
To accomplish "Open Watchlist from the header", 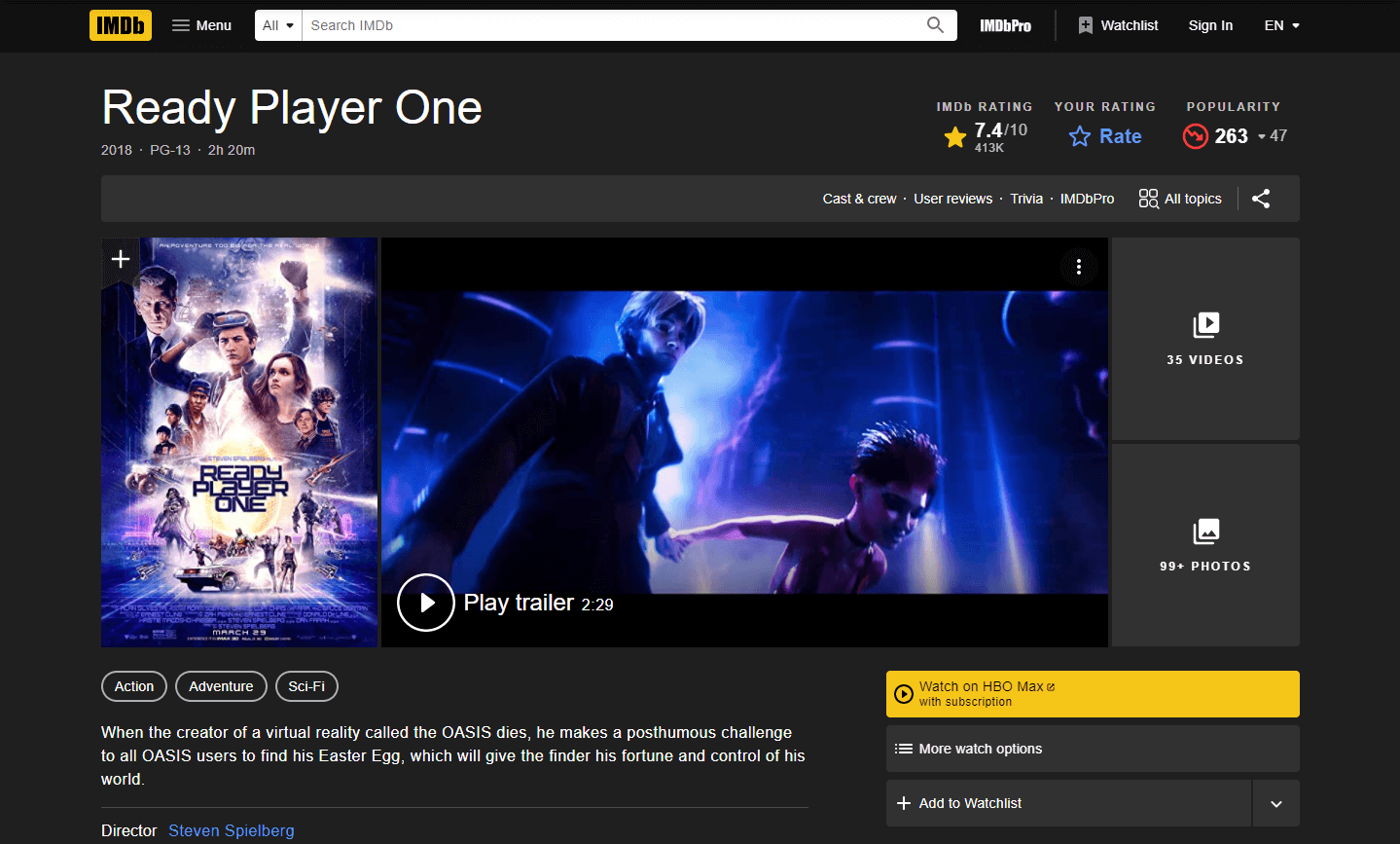I will [1118, 25].
